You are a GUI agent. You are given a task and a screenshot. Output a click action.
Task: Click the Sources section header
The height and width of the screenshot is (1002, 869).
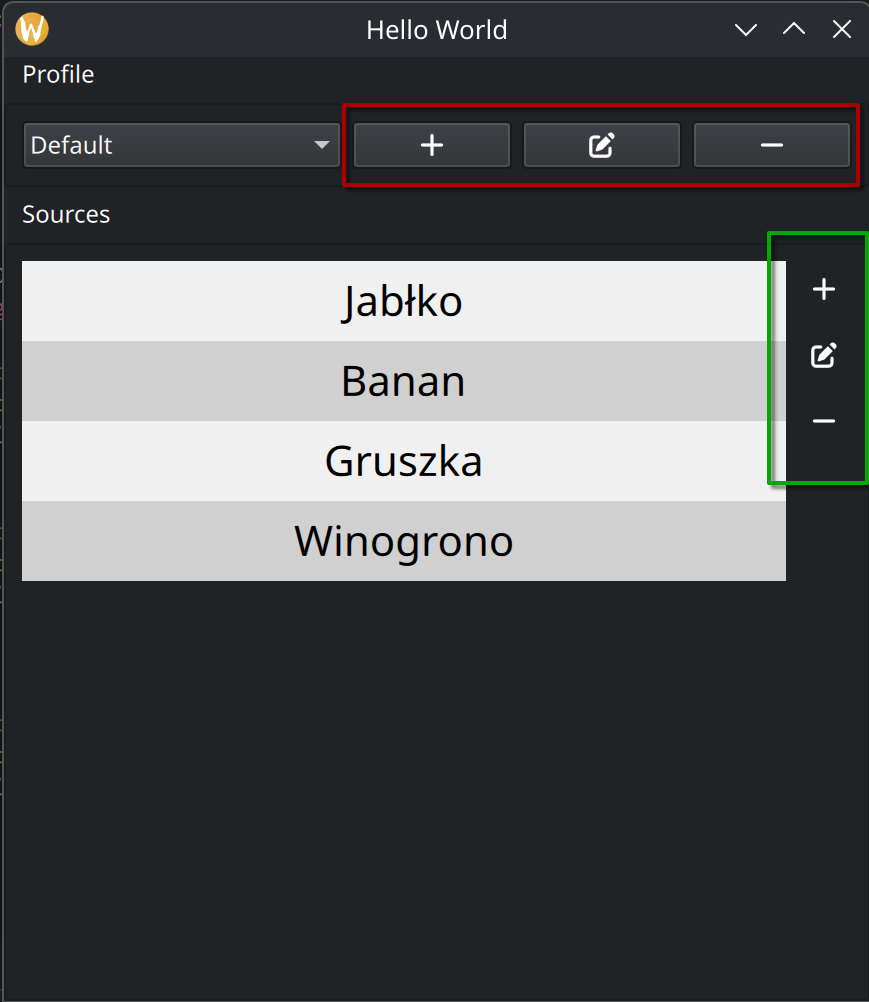click(66, 214)
